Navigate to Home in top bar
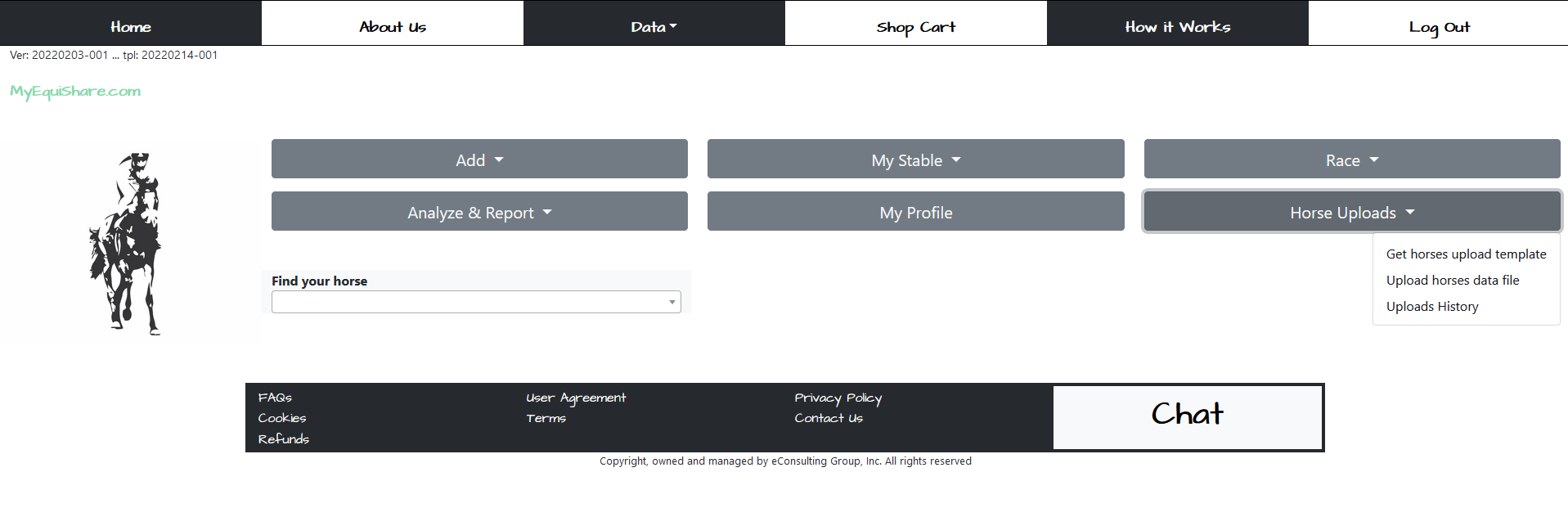The image size is (1568, 526). click(131, 27)
